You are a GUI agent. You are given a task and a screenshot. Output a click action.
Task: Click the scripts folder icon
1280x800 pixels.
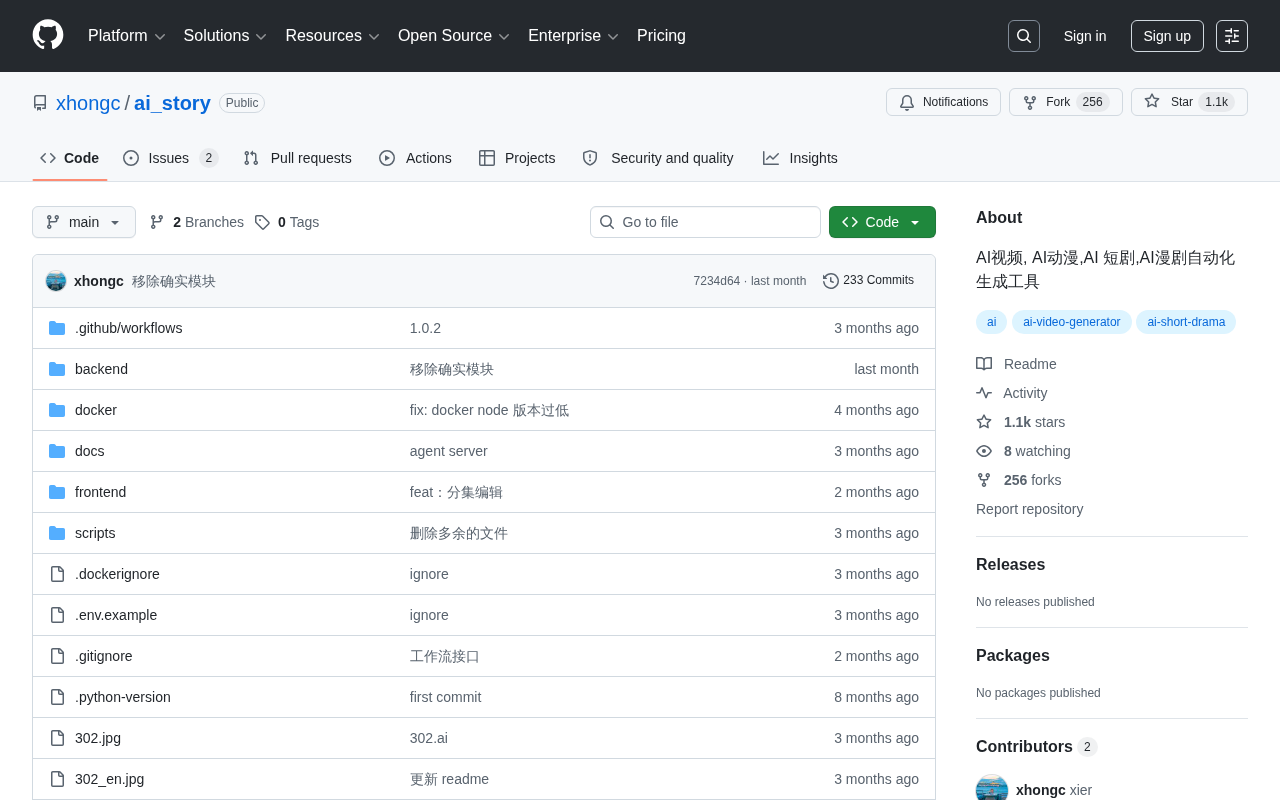click(57, 533)
